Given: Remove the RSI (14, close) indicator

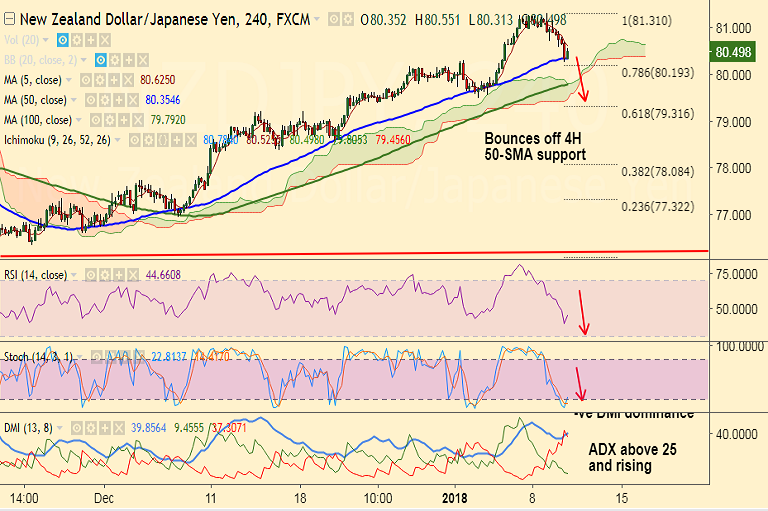Looking at the screenshot, I should pyautogui.click(x=133, y=275).
